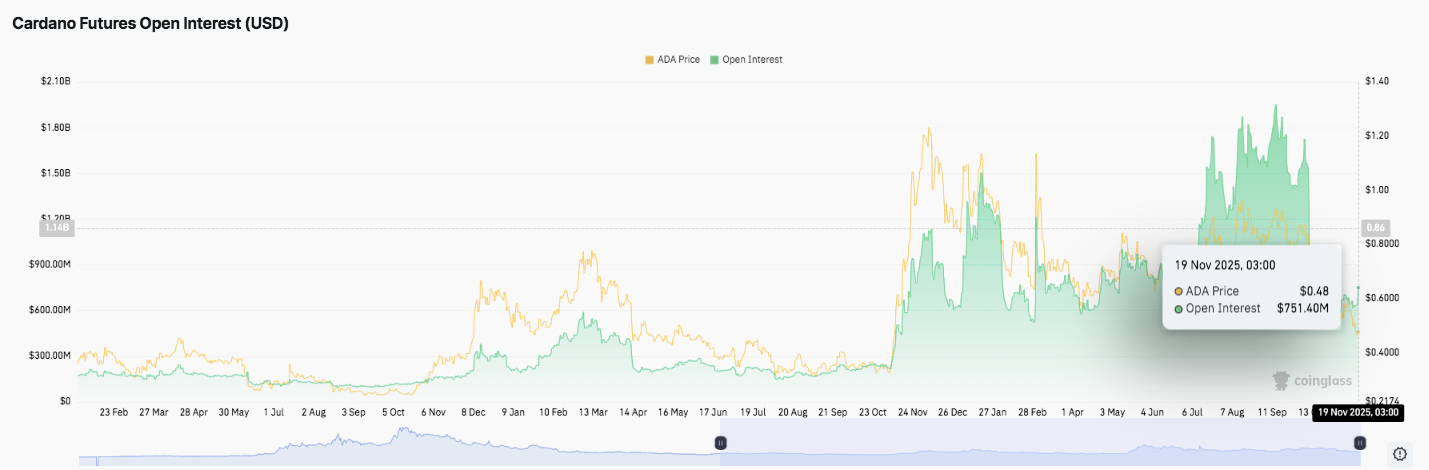Click the black 19 Nov 2025 x-axis marker
1429x470 pixels.
tap(1356, 412)
